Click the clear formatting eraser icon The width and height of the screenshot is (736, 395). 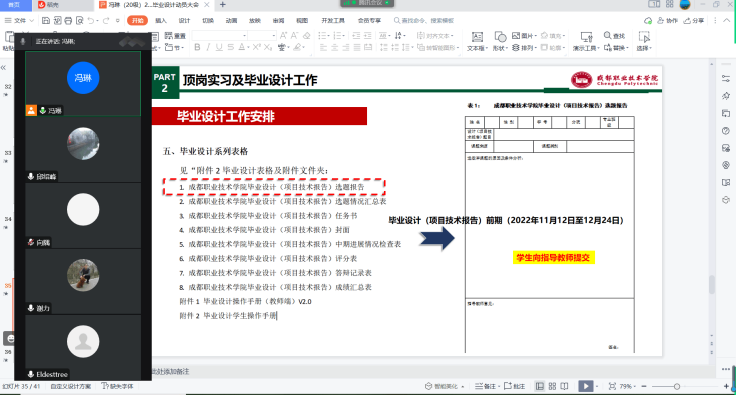click(307, 36)
